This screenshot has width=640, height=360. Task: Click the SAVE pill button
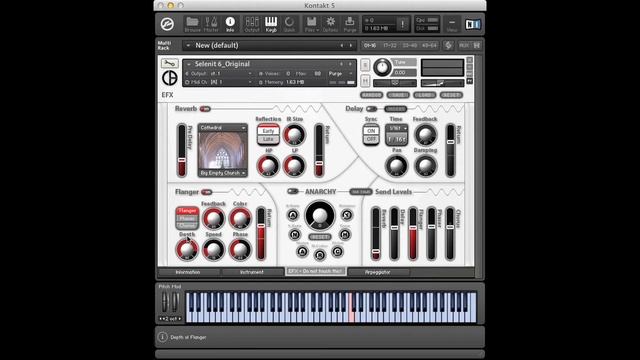[x=398, y=95]
